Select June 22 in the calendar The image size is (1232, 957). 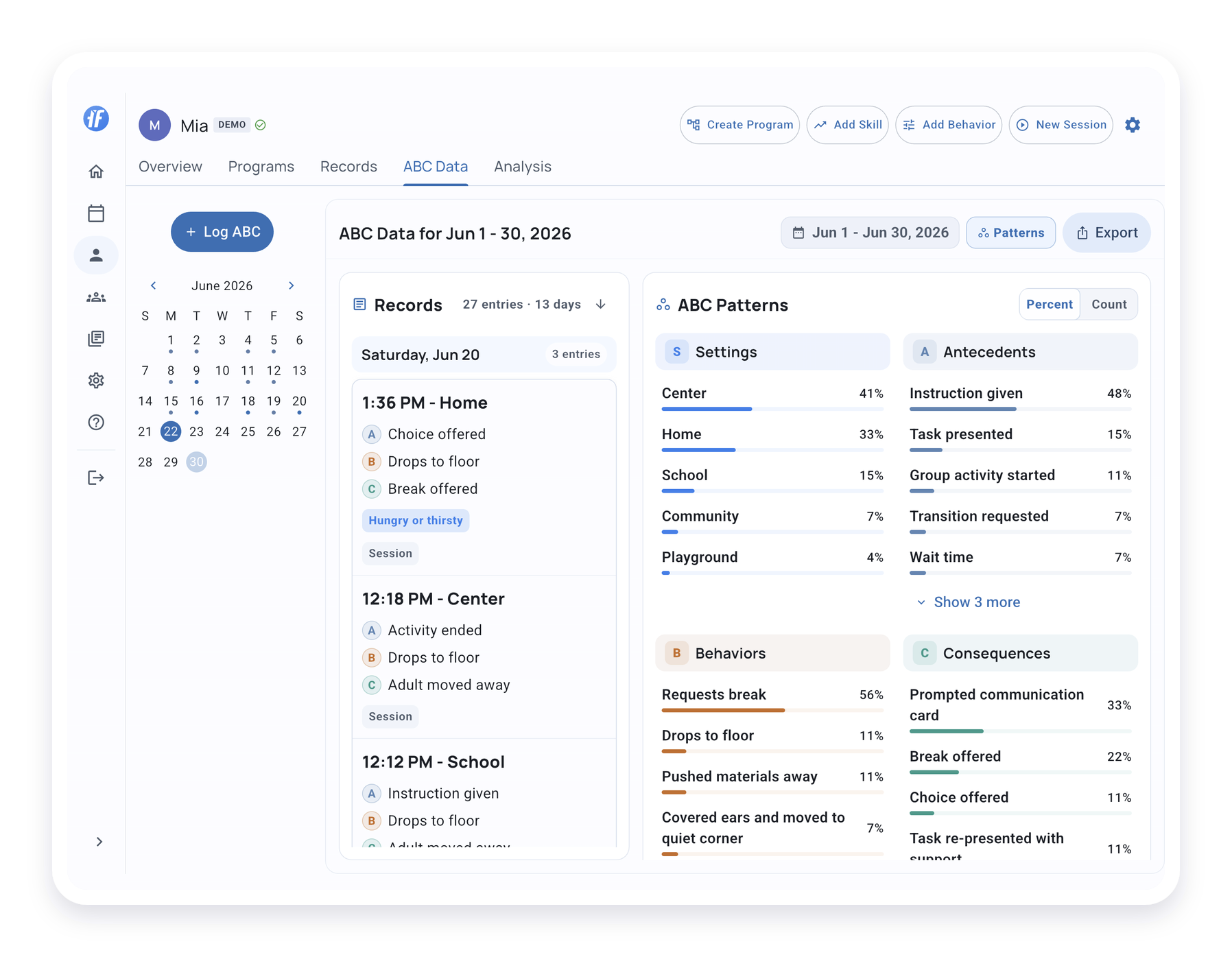pyautogui.click(x=171, y=432)
